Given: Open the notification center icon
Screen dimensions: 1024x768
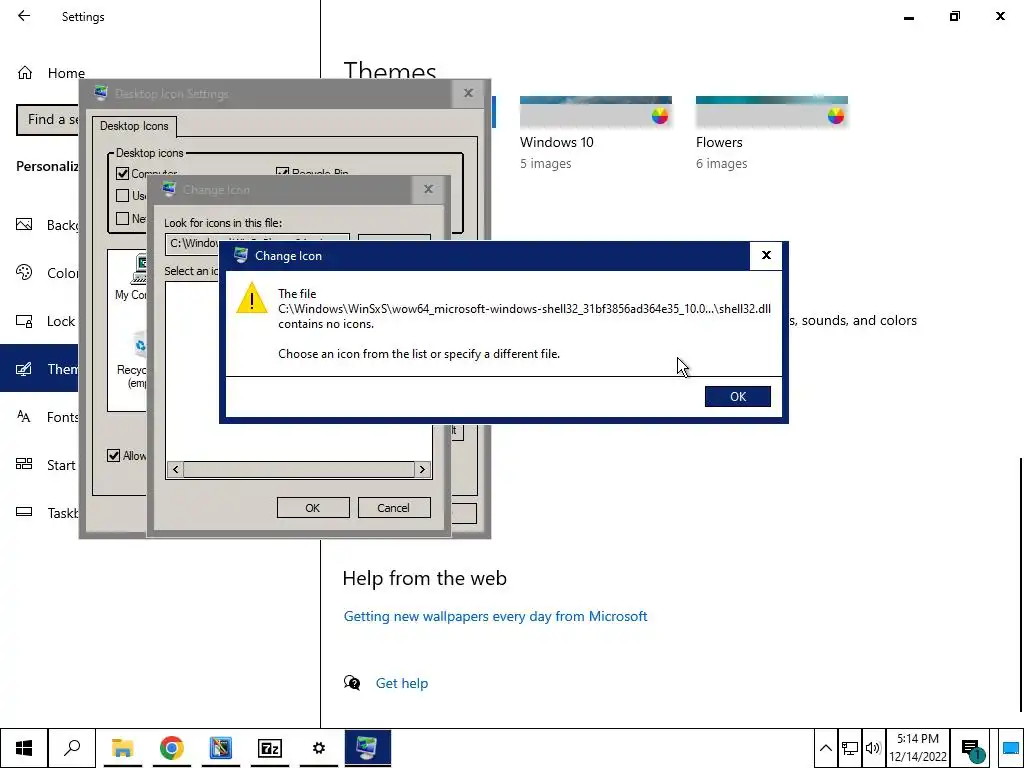Looking at the screenshot, I should [x=972, y=748].
